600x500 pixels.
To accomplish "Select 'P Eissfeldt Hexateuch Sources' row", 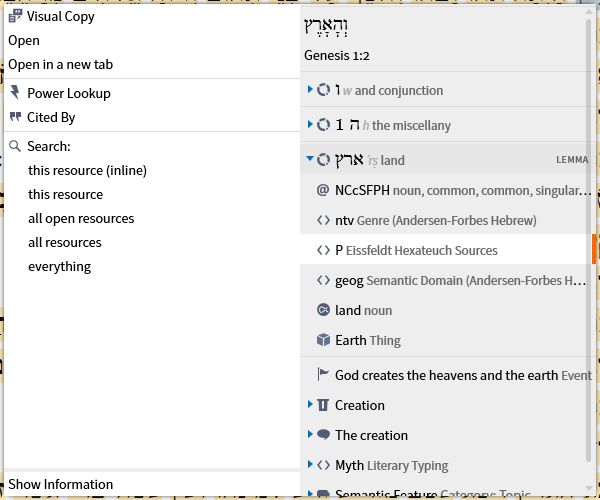I will [x=446, y=250].
